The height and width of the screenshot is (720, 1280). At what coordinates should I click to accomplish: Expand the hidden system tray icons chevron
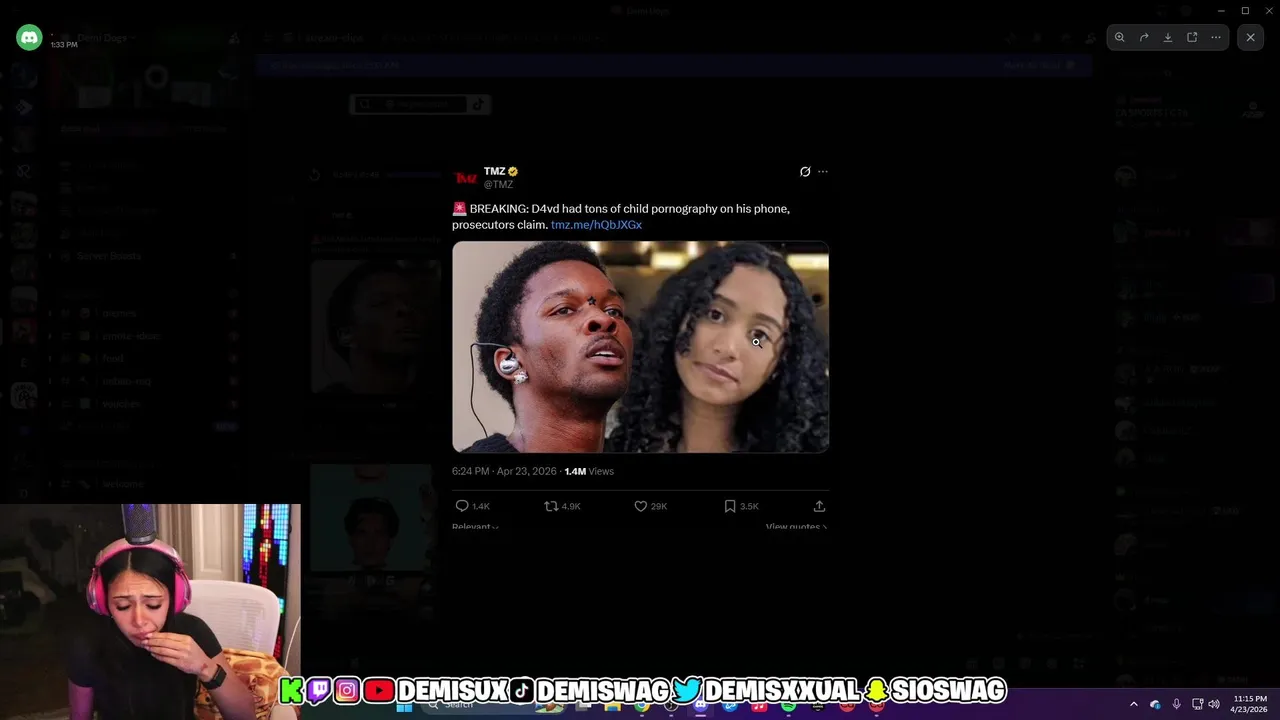tap(1133, 704)
